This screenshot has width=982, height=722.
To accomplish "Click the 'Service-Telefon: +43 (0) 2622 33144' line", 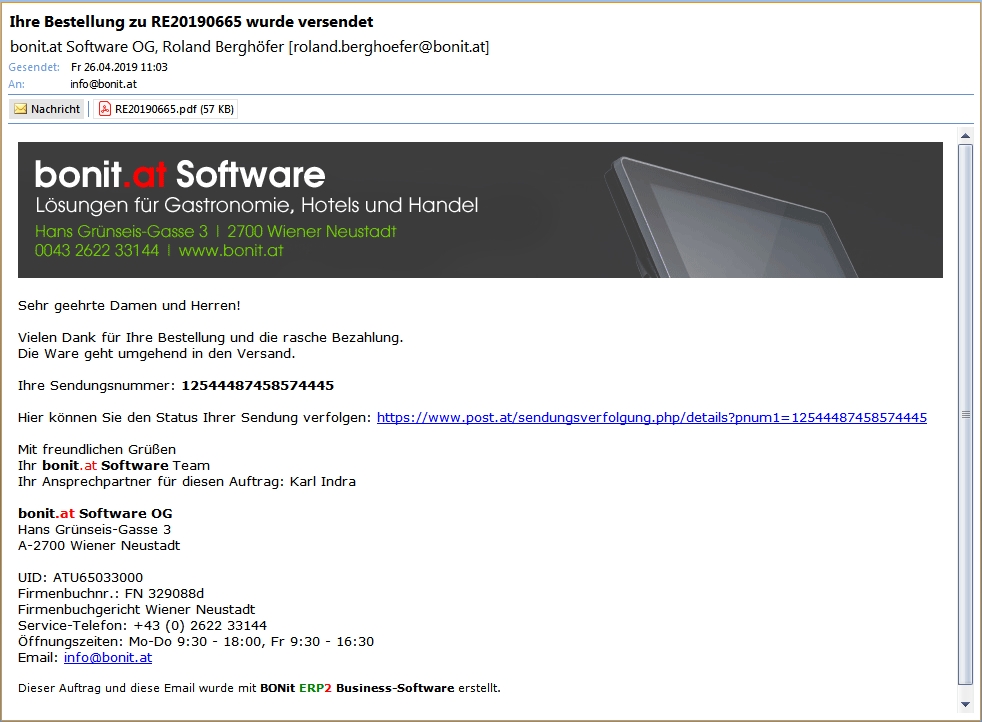I will pos(142,626).
